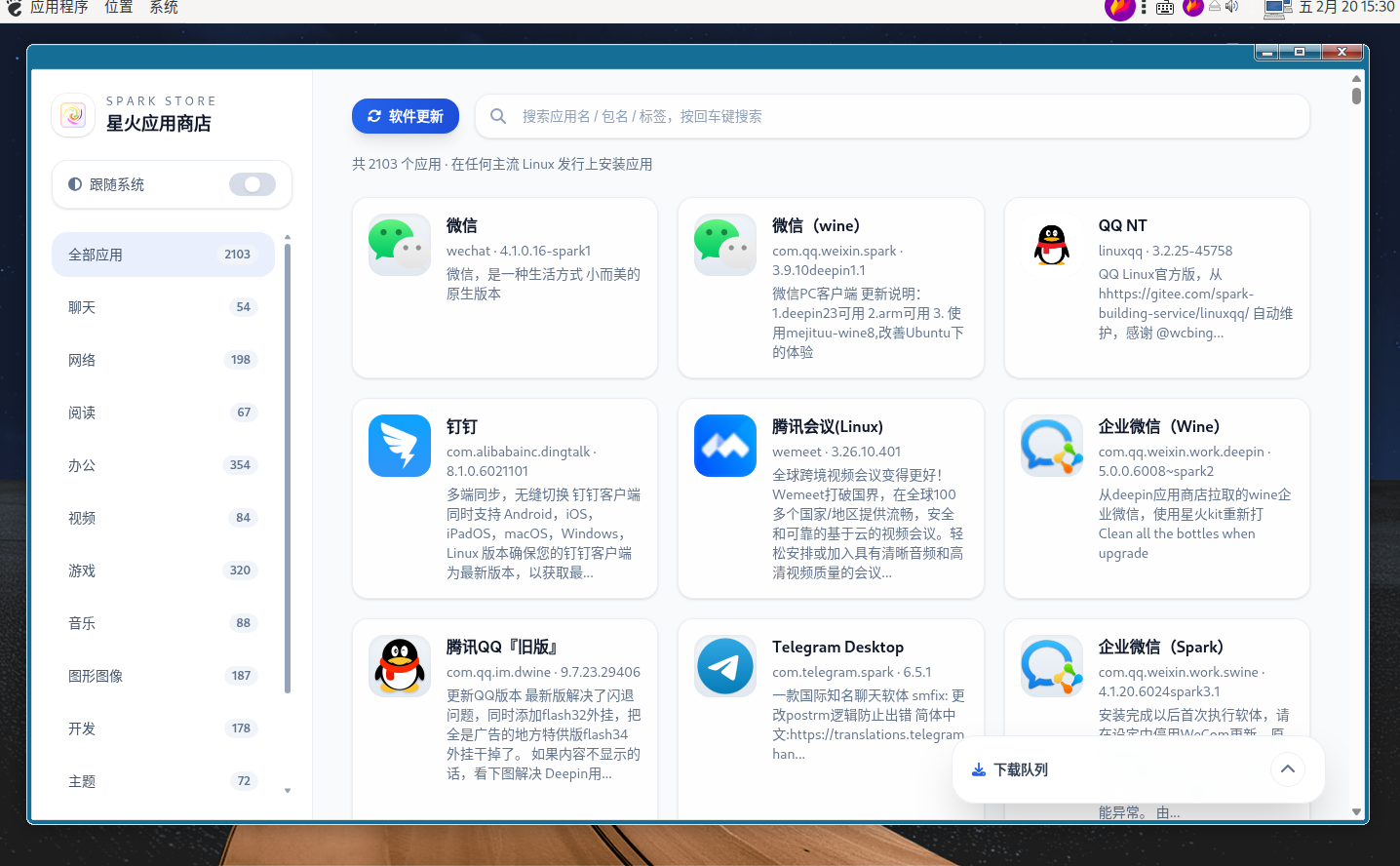The width and height of the screenshot is (1400, 866).
Task: Select the 图形图像 category
Action: coord(163,676)
